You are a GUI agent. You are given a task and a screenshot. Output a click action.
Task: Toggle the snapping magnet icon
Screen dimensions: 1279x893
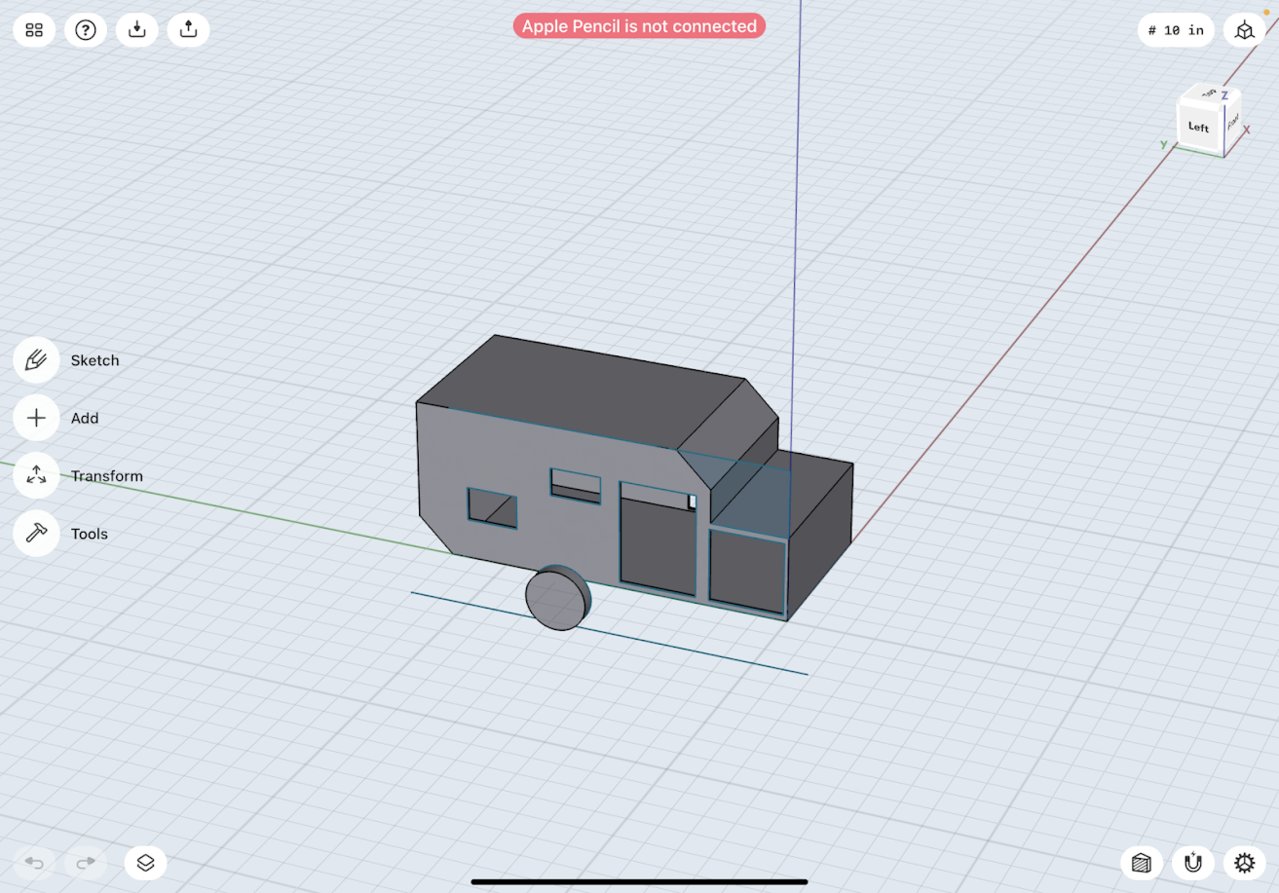tap(1193, 862)
